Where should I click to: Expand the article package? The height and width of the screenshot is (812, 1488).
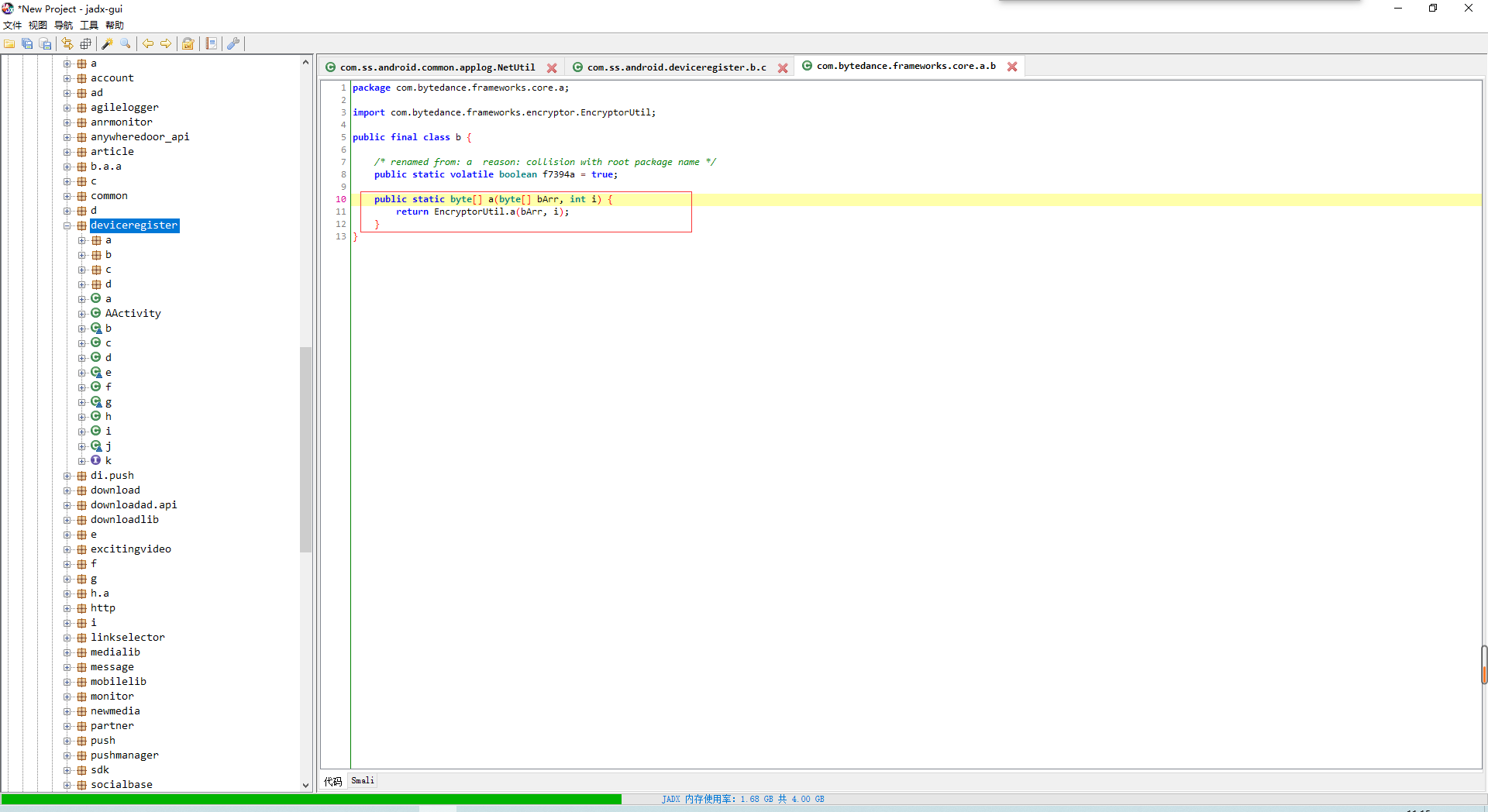point(67,152)
